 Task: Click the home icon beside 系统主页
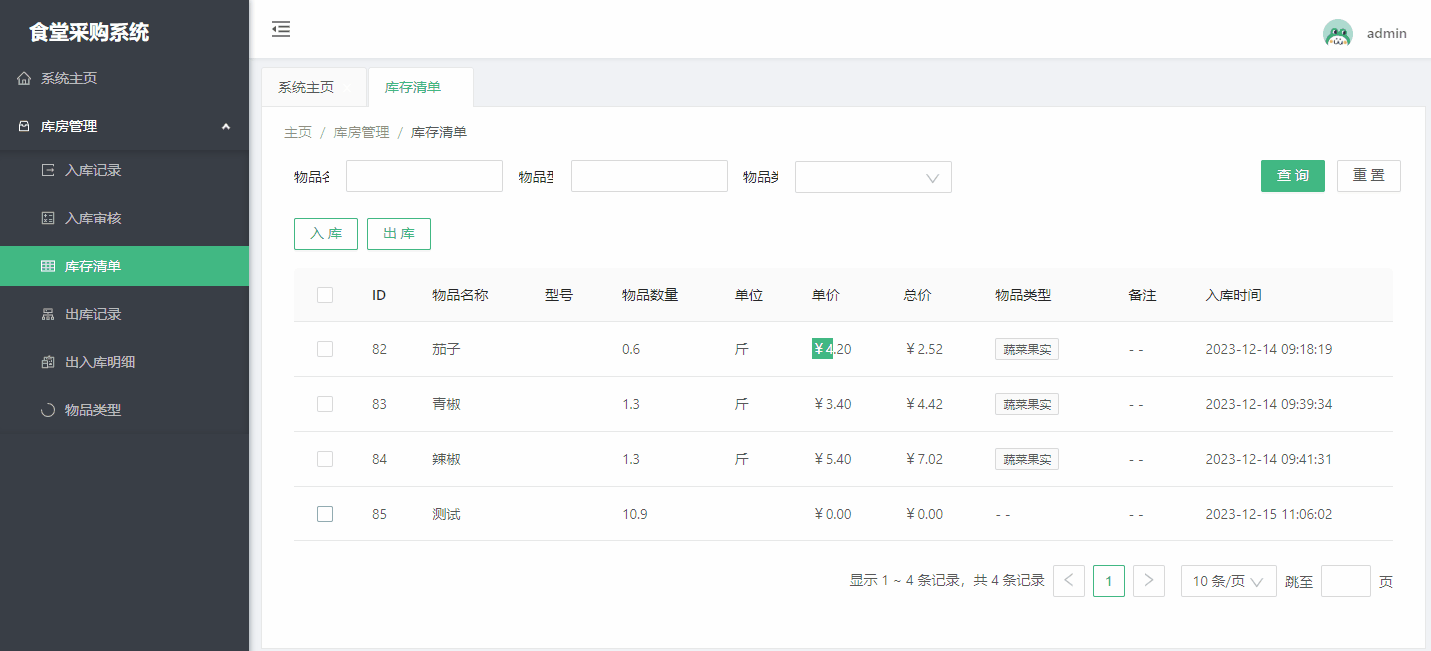click(x=24, y=78)
